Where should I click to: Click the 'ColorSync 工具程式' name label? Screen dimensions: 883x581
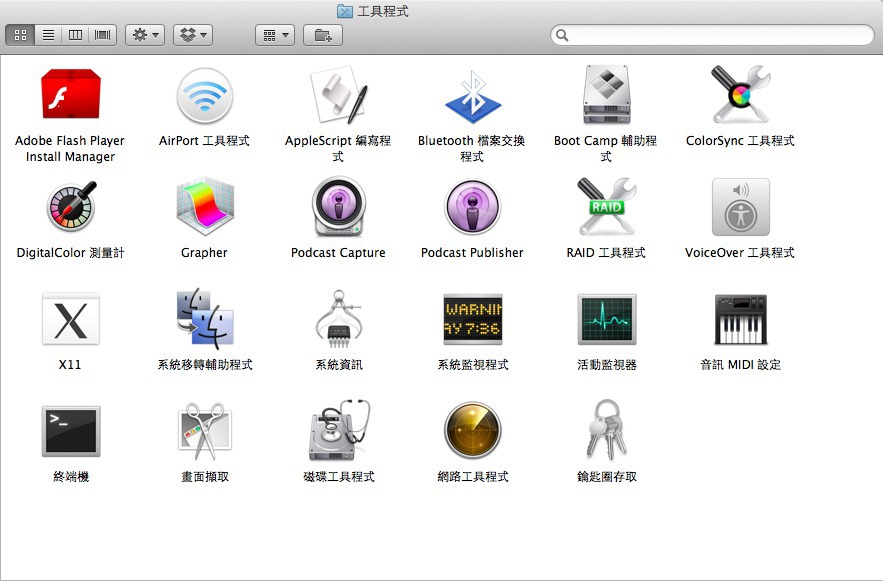click(x=741, y=140)
